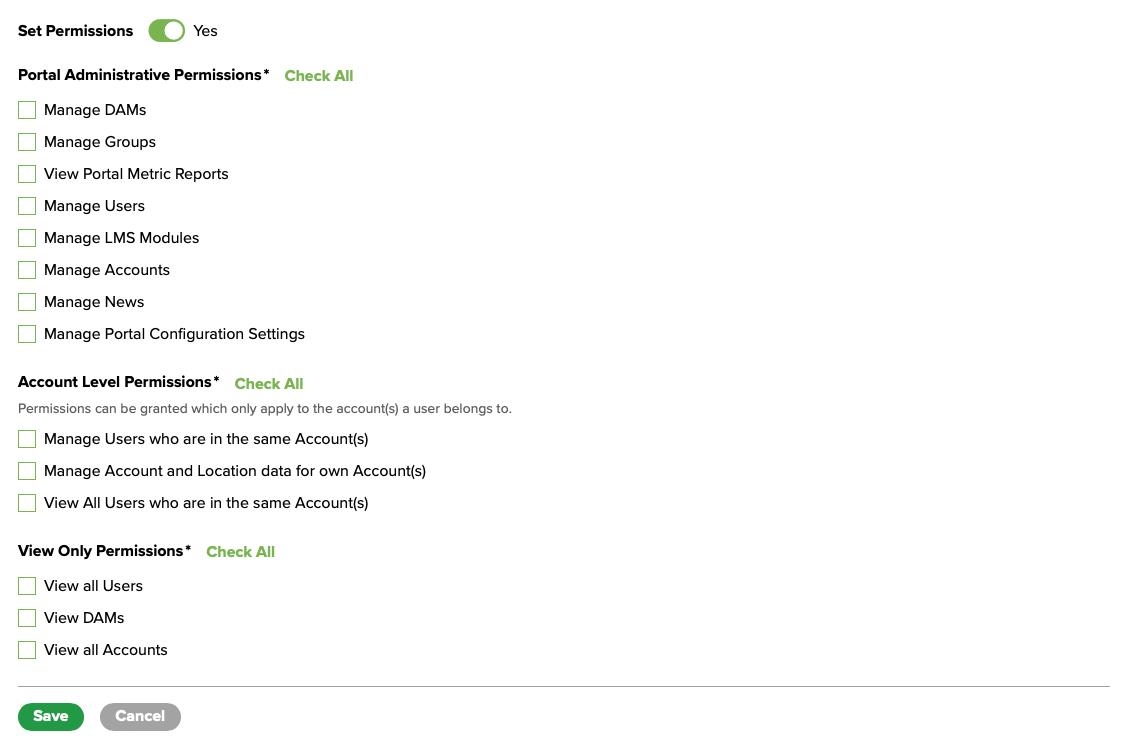Check the Manage LMS Modules box

(27, 238)
